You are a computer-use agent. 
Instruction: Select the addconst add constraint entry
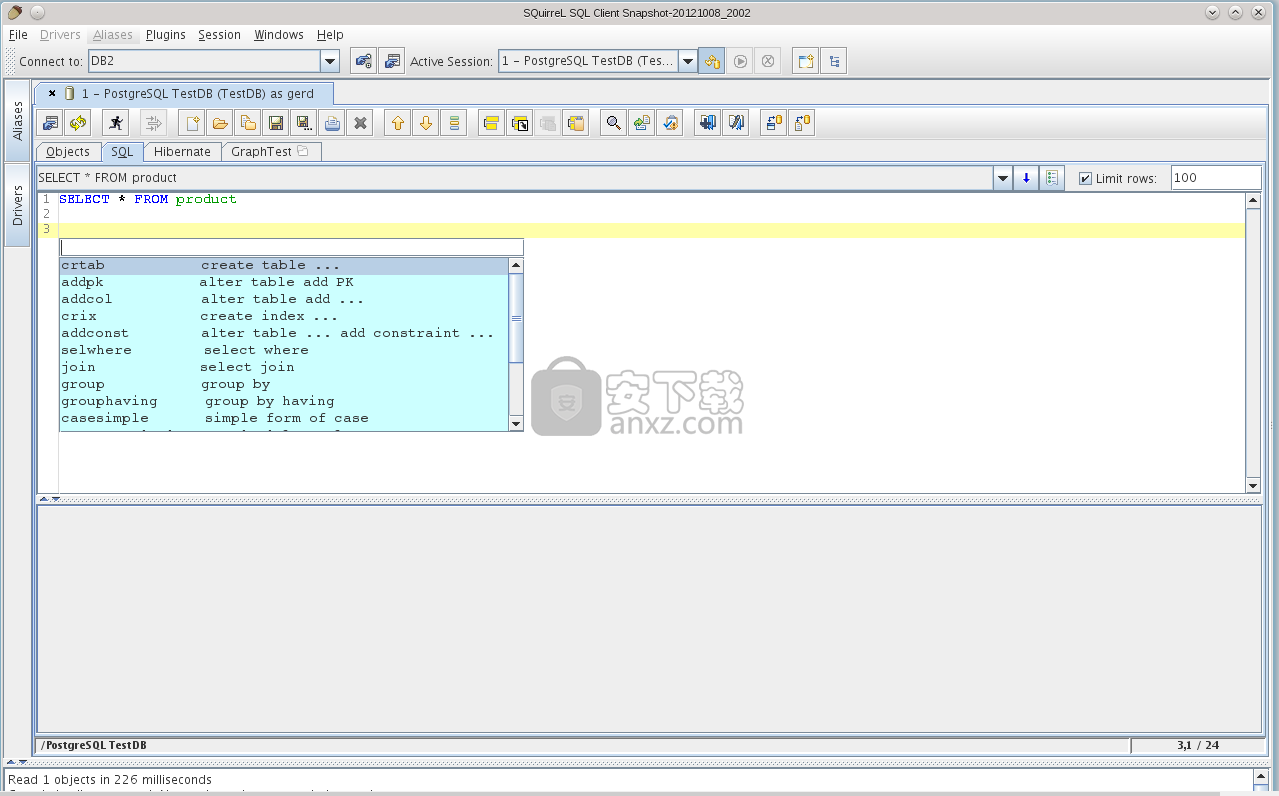click(x=284, y=333)
